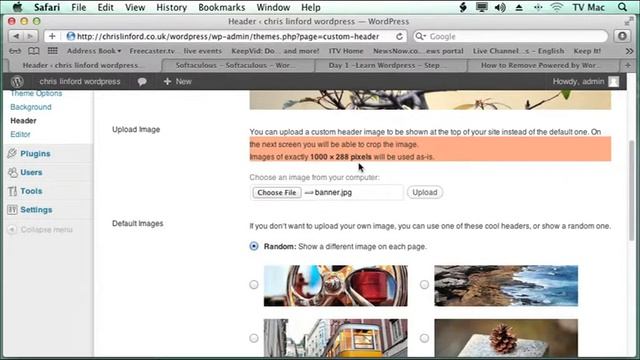
Task: Click the Upload button
Action: tap(424, 192)
